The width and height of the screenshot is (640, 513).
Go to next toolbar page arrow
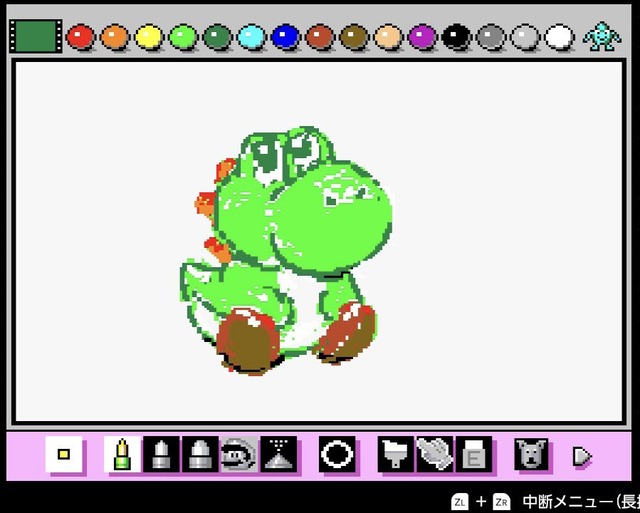(x=582, y=457)
